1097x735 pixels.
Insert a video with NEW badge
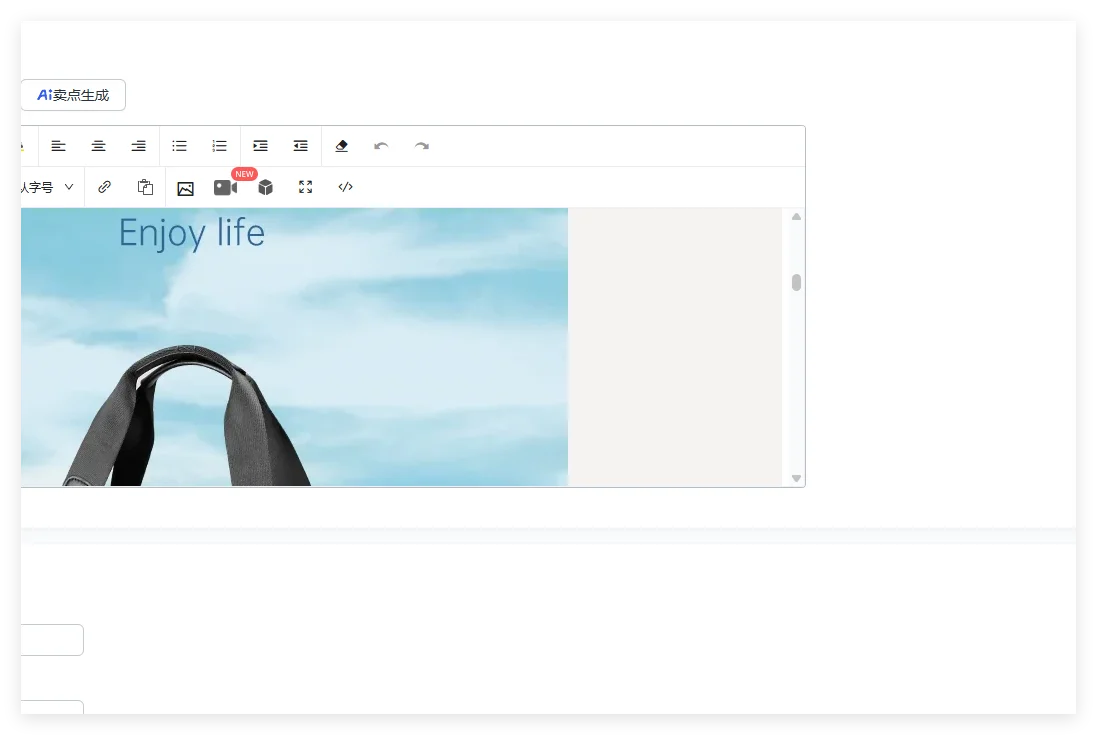click(x=225, y=187)
